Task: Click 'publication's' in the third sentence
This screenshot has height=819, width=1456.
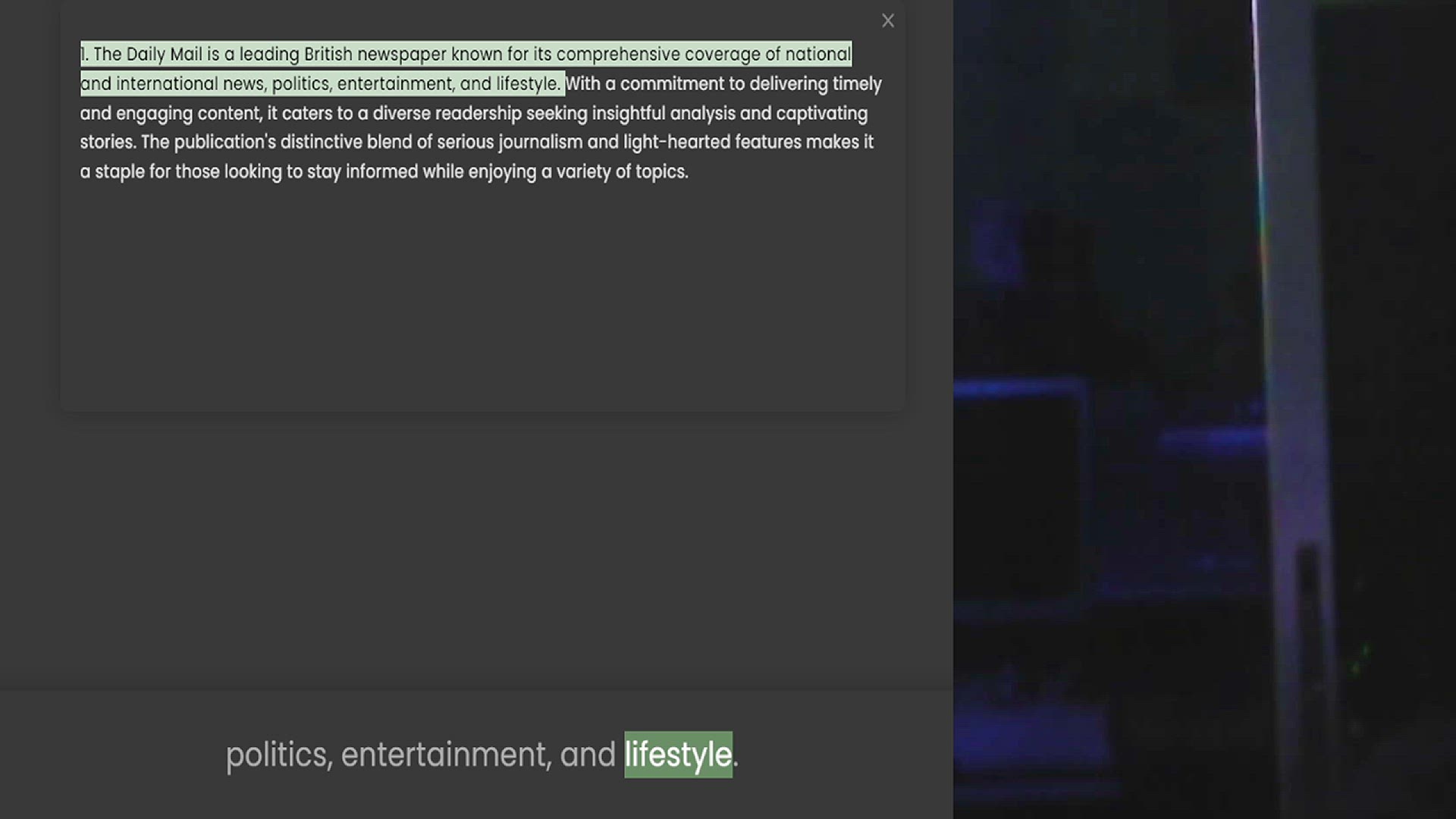Action: tap(224, 143)
